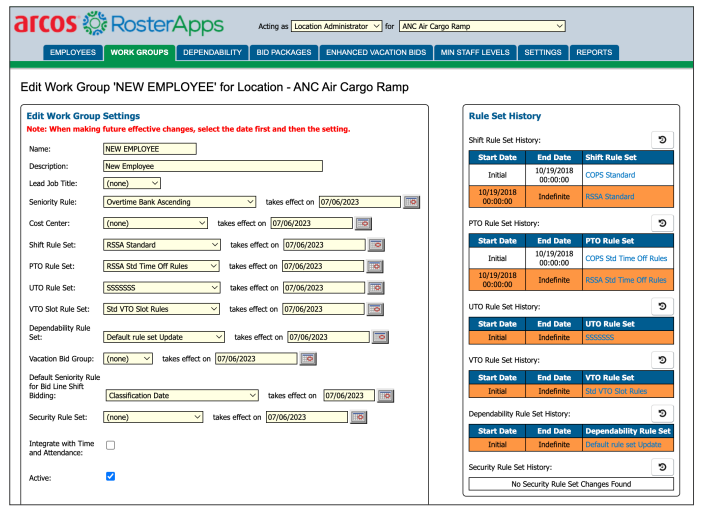Open the Acting as role dropdown
This screenshot has height=513, width=703.
pos(336,26)
